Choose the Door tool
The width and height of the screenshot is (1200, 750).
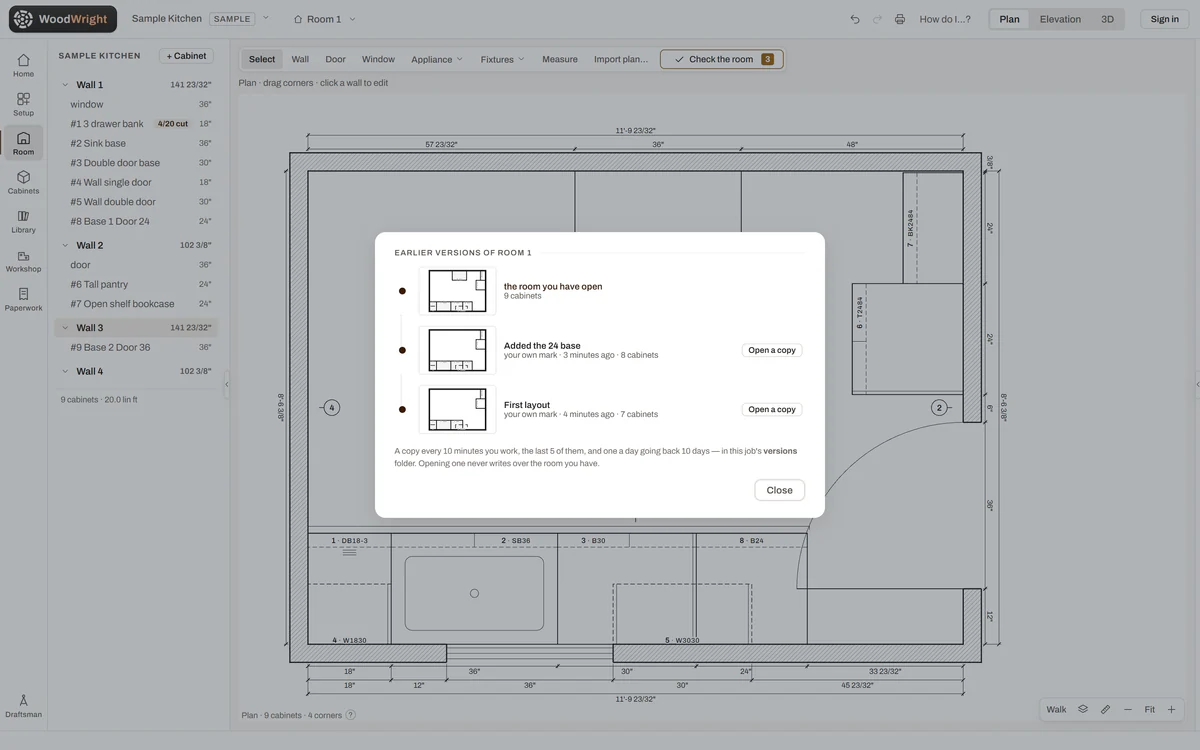point(336,59)
